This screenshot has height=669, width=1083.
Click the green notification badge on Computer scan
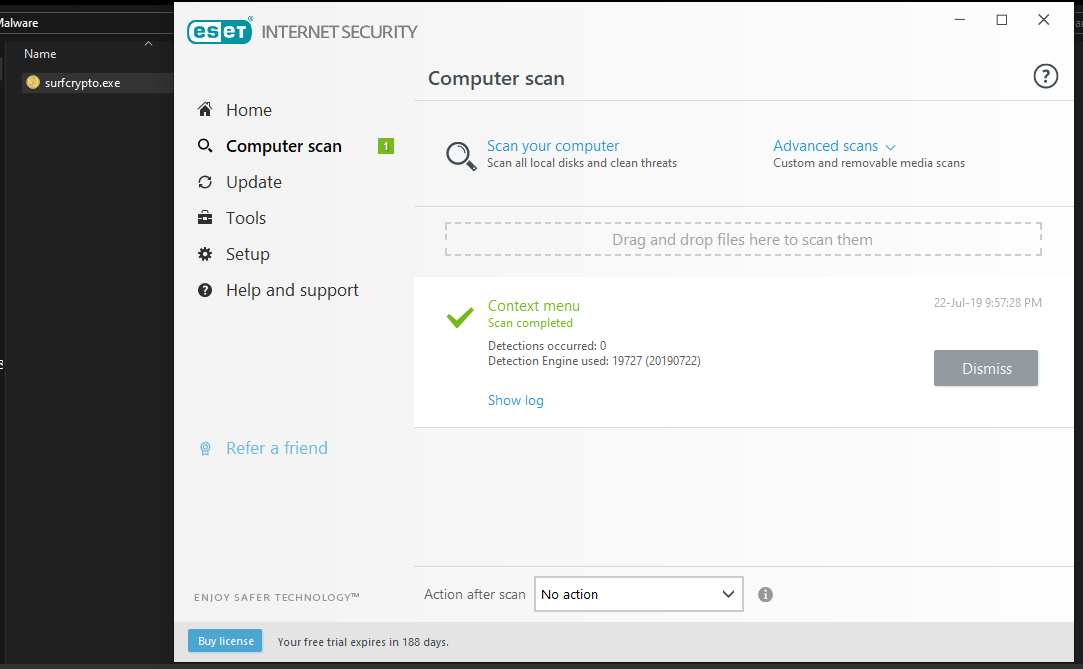point(385,146)
